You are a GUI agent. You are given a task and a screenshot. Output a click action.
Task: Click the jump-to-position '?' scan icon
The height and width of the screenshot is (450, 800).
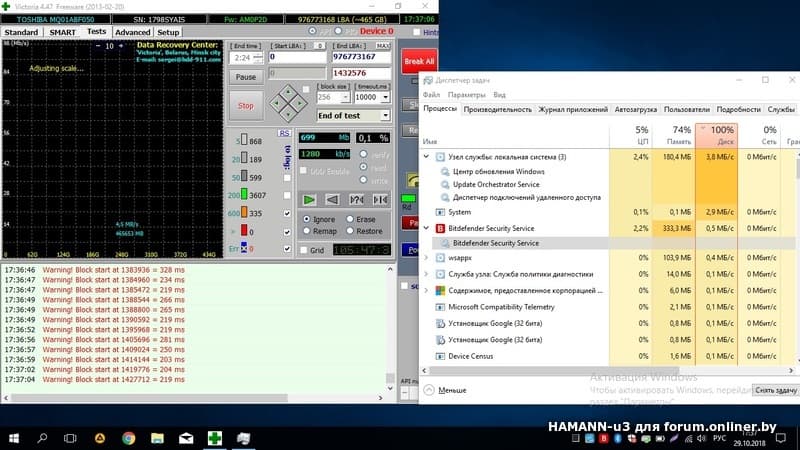tap(356, 199)
